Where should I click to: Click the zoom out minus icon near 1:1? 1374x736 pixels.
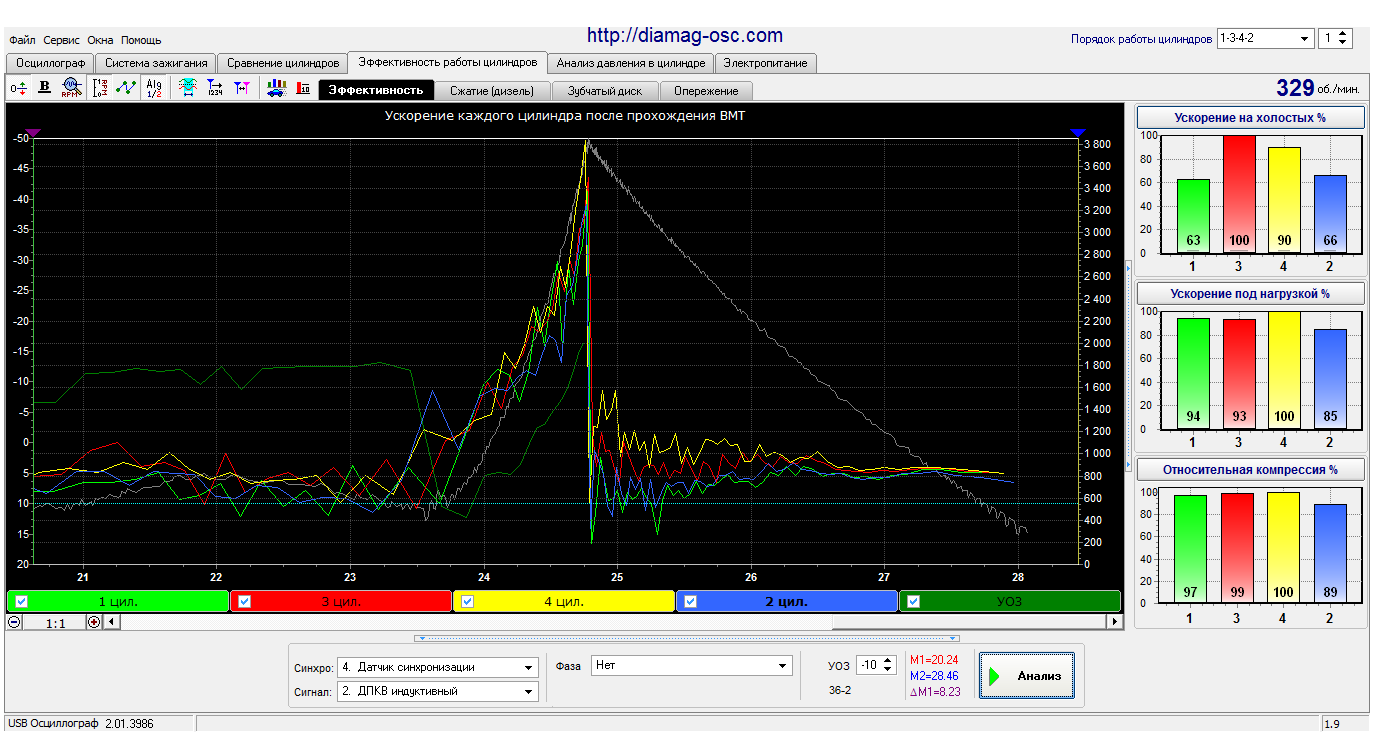[x=14, y=622]
